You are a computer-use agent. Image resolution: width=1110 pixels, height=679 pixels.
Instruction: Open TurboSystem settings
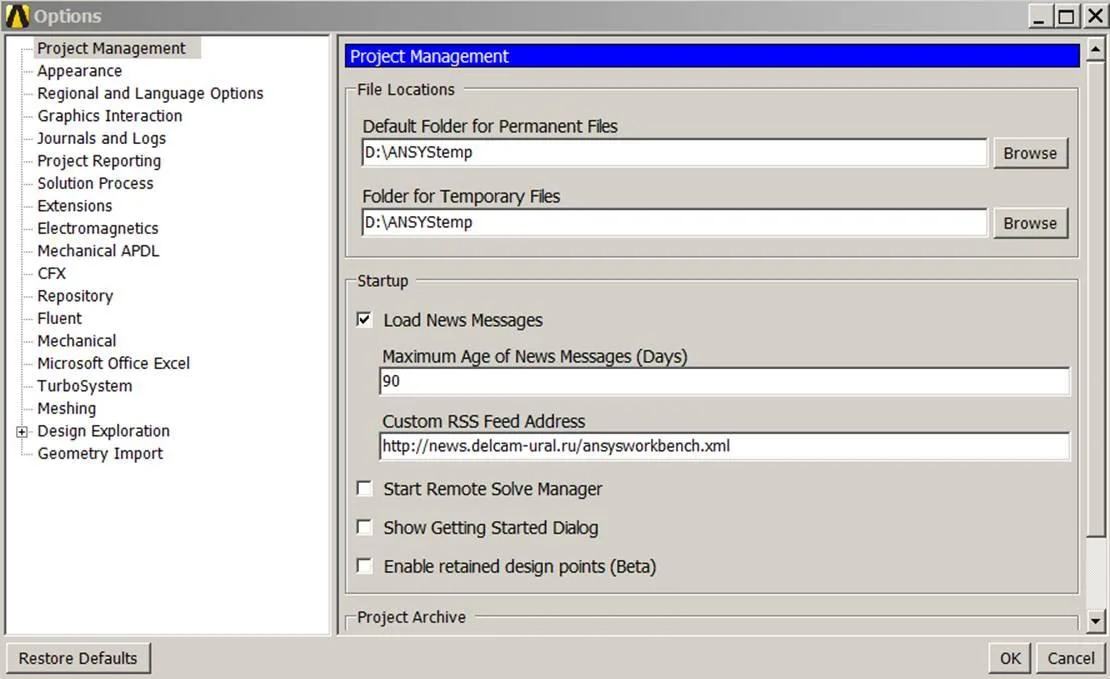pyautogui.click(x=84, y=386)
